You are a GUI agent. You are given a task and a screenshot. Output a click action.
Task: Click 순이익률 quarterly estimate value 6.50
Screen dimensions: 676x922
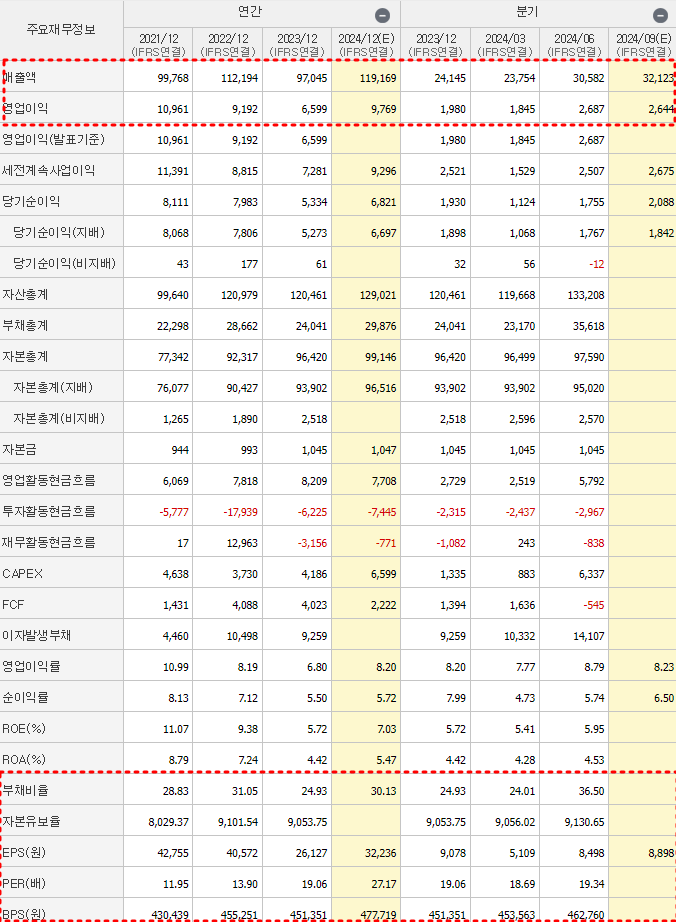(664, 699)
